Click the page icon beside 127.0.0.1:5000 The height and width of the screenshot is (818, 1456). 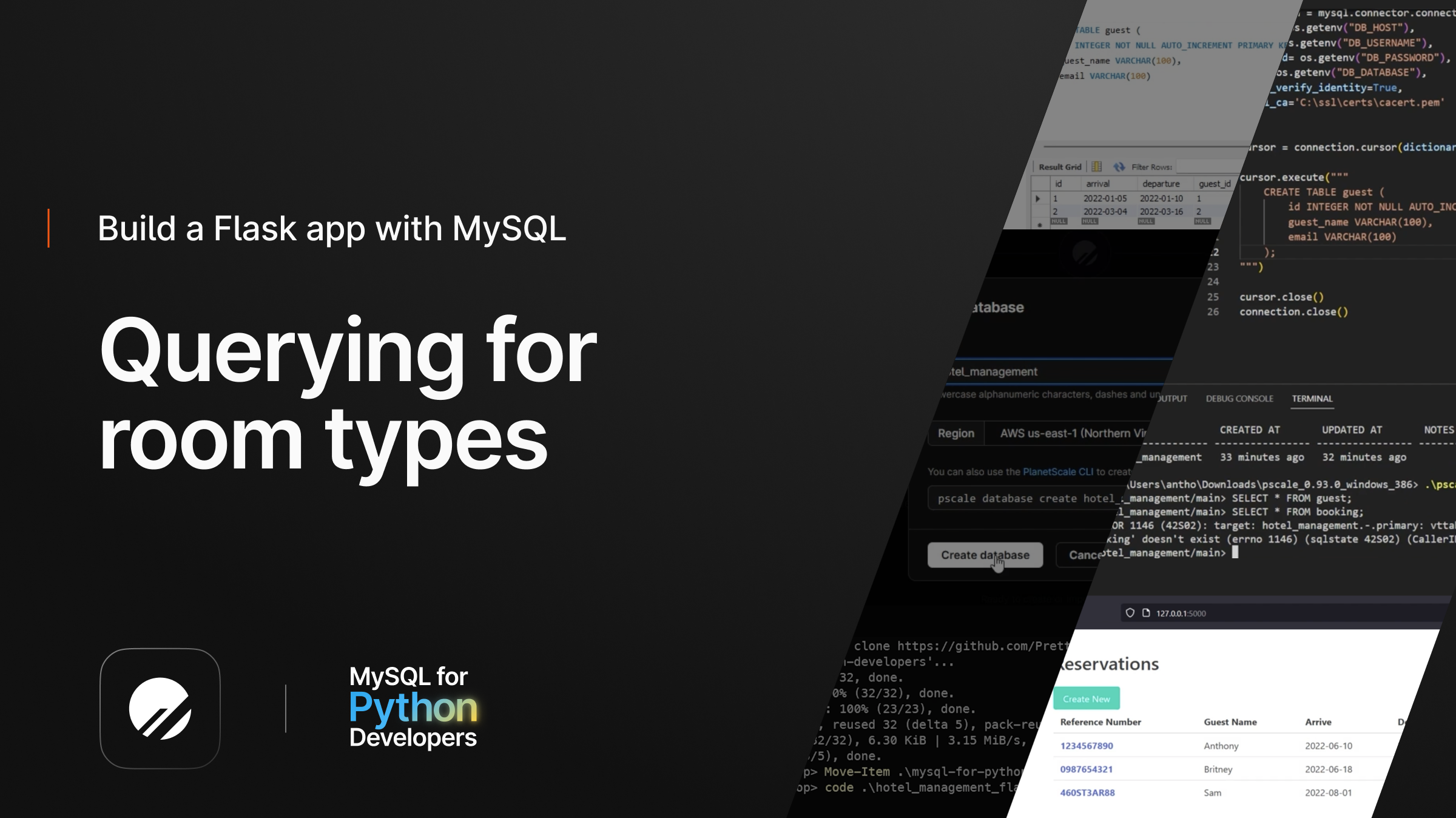(1146, 613)
